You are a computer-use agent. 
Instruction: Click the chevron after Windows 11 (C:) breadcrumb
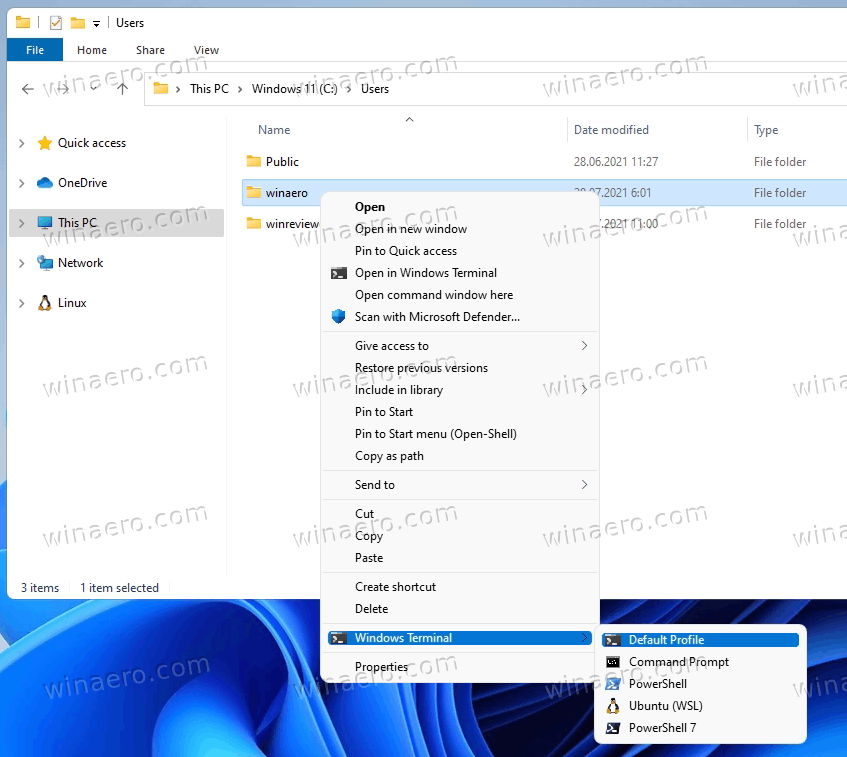pyautogui.click(x=349, y=89)
